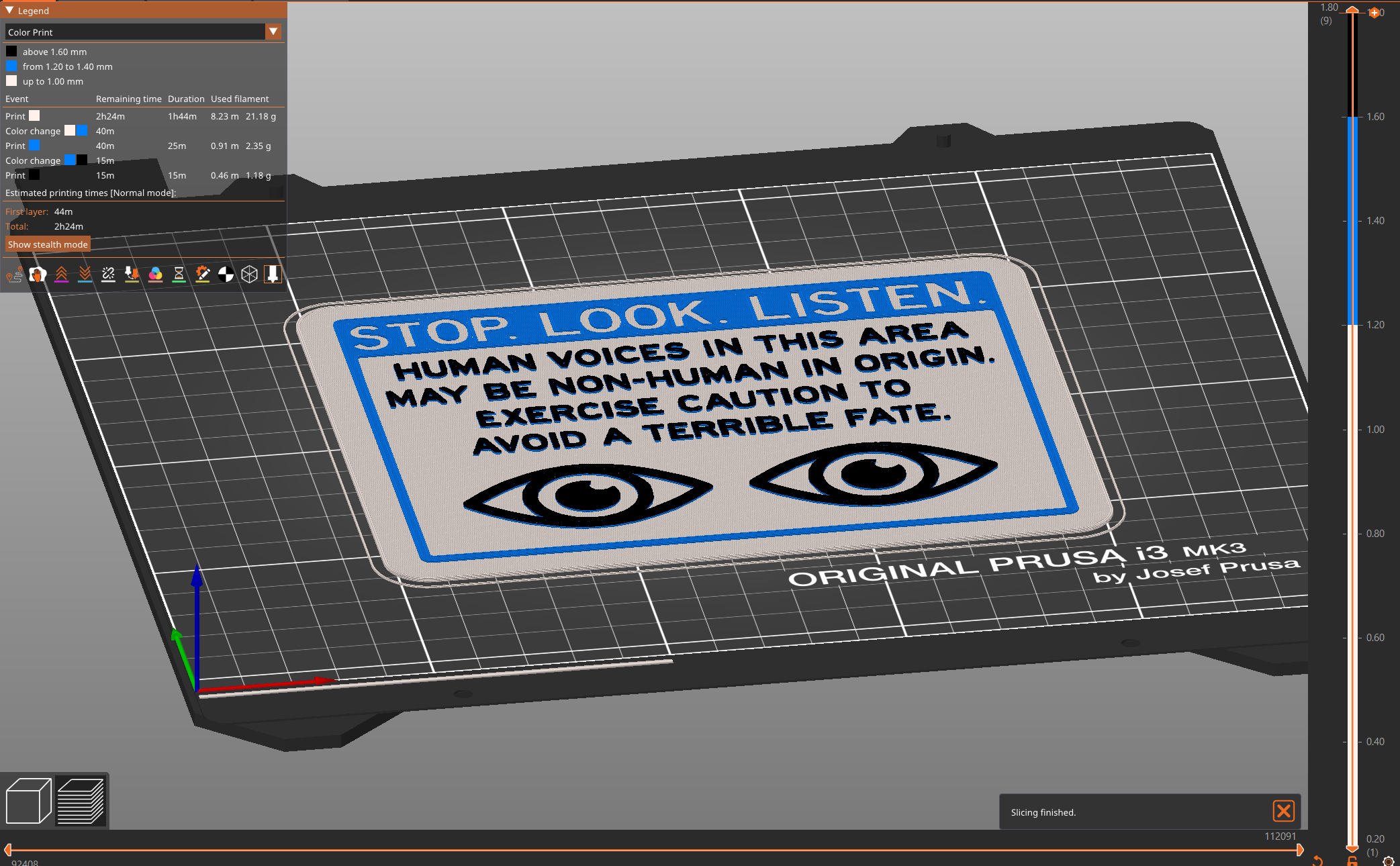Toggle custom G-code markers
This screenshot has width=1400, height=866.
click(202, 274)
